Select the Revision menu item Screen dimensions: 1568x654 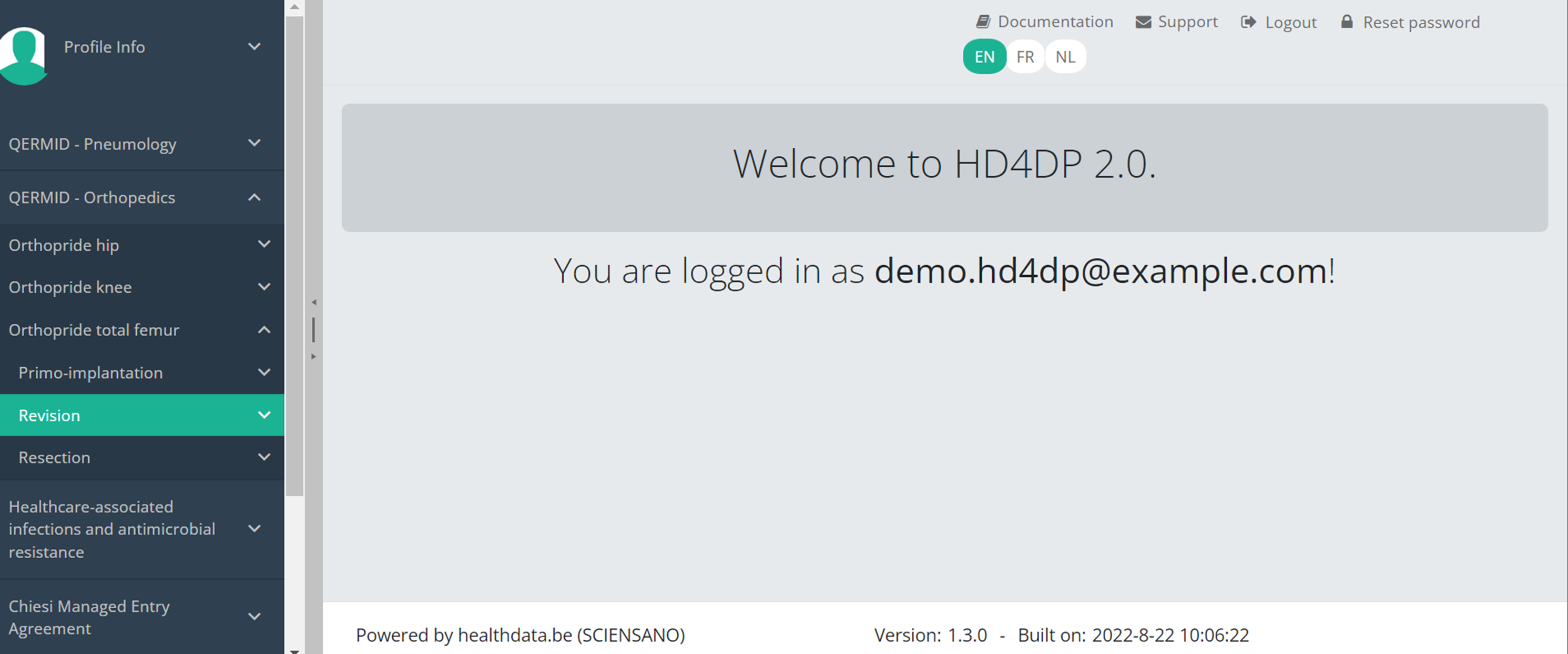50,415
